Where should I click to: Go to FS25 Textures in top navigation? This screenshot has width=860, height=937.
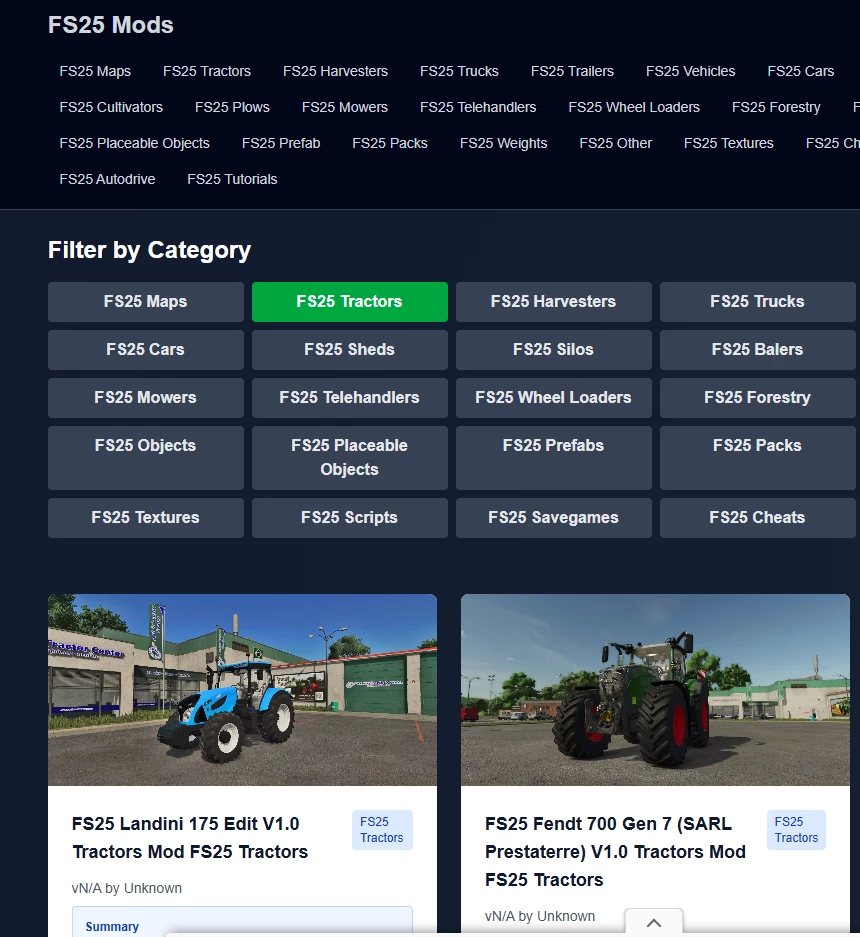click(729, 143)
